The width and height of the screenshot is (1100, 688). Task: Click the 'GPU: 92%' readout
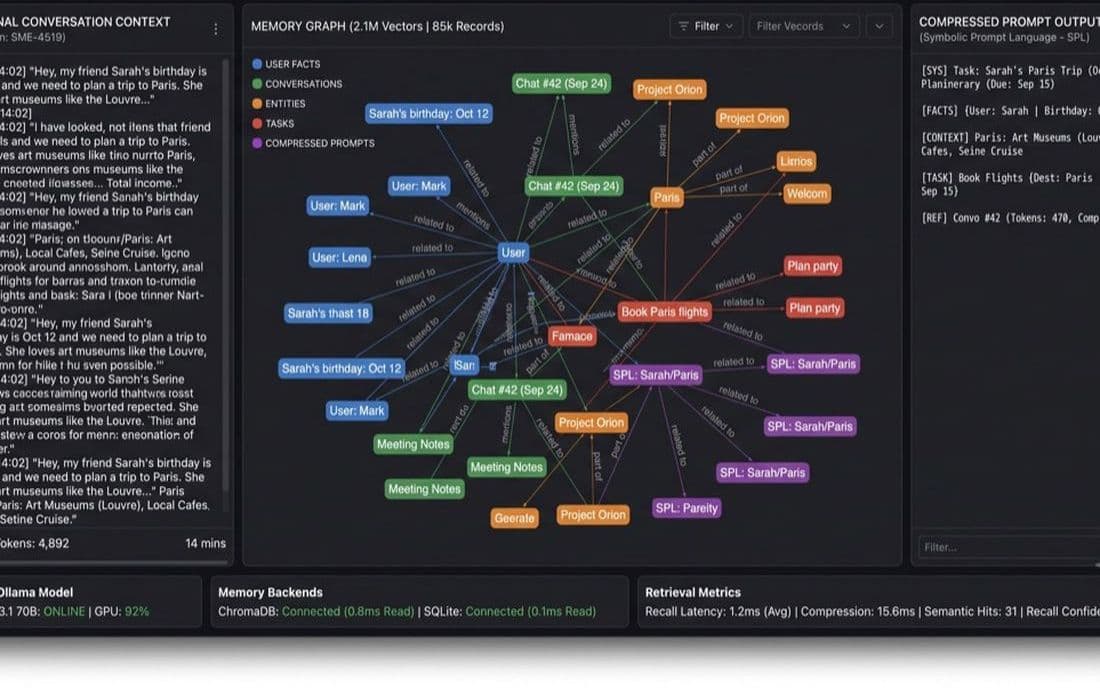(x=122, y=612)
